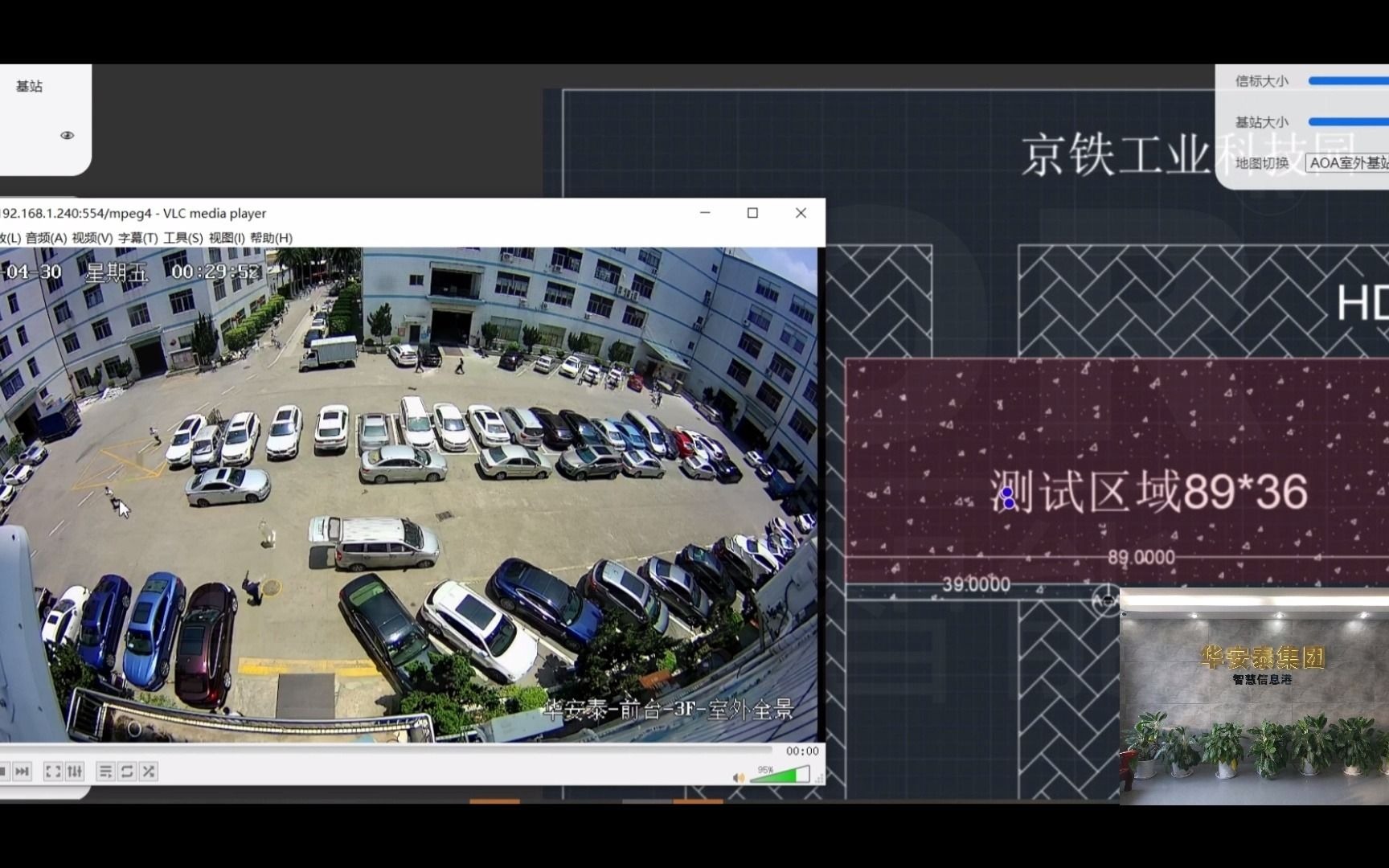Click the next frame icon in VLC
This screenshot has width=1389, height=868.
tap(23, 771)
